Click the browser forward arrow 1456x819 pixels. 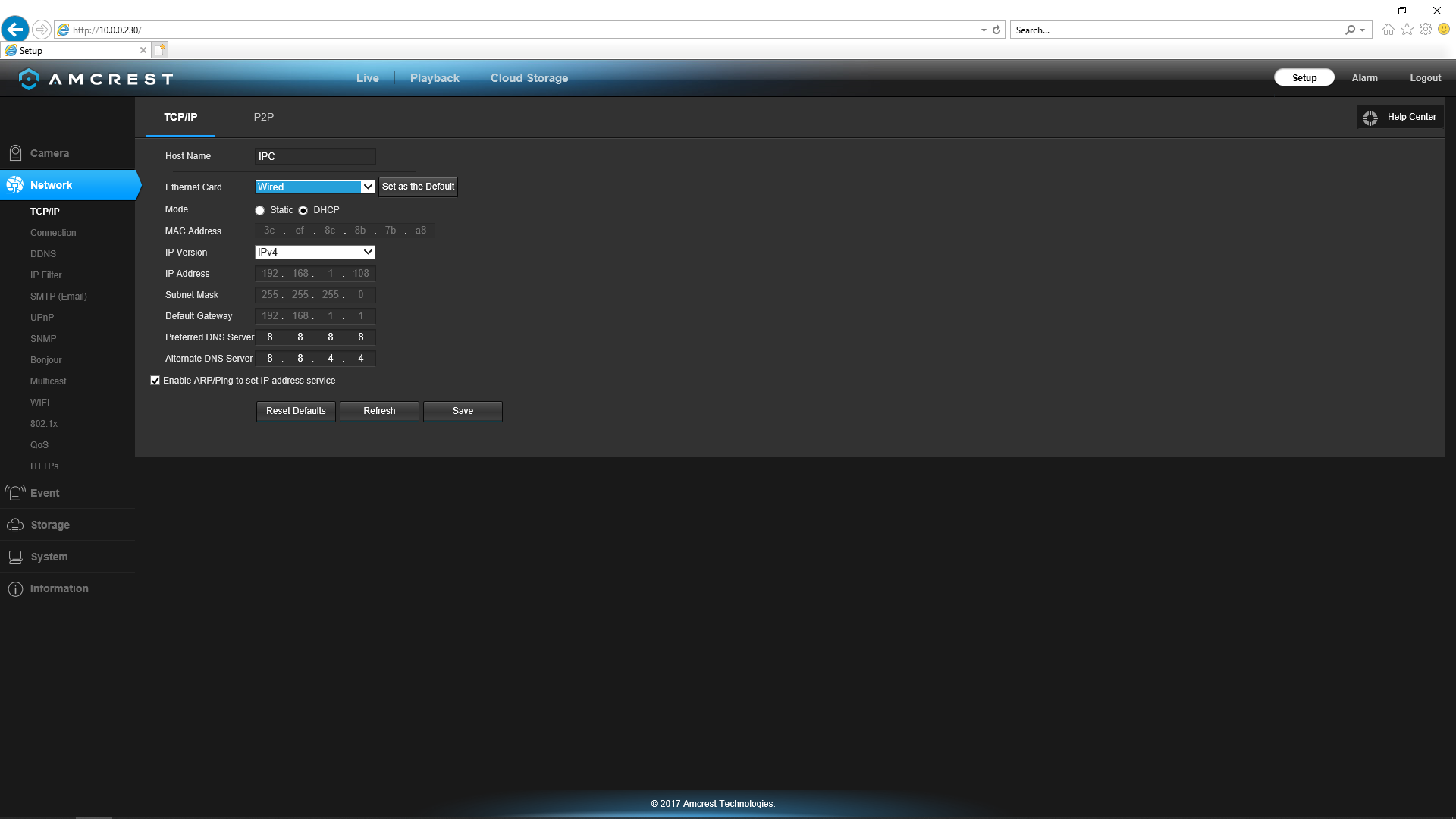click(x=42, y=30)
